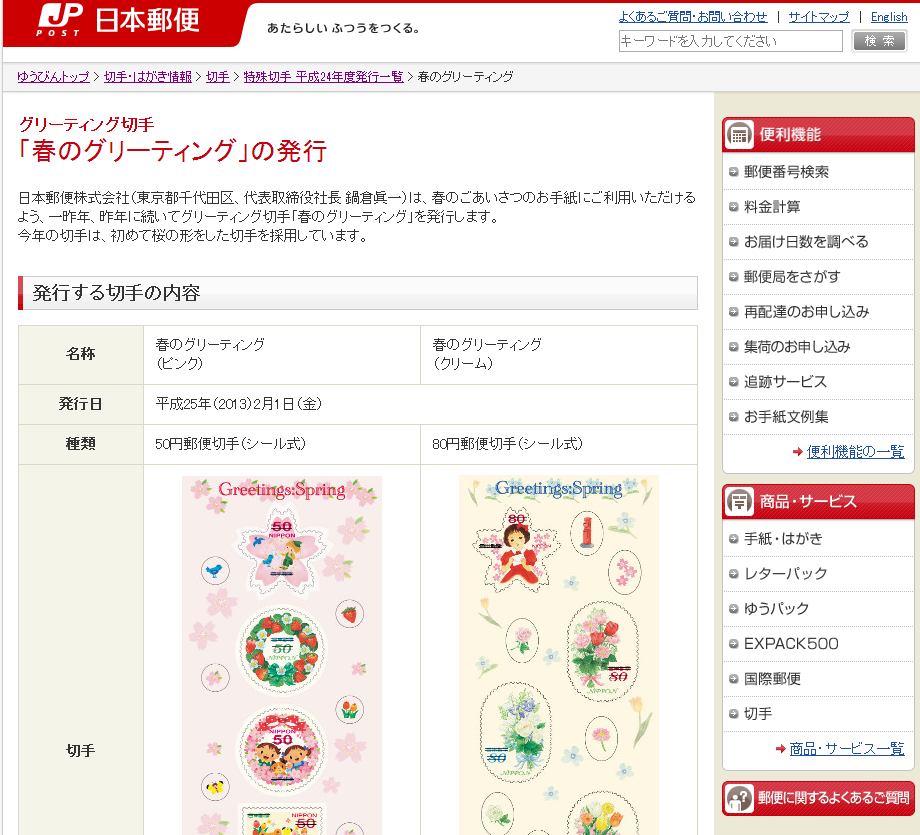Image resolution: width=920 pixels, height=835 pixels.
Task: Open the English site link
Action: 889,17
